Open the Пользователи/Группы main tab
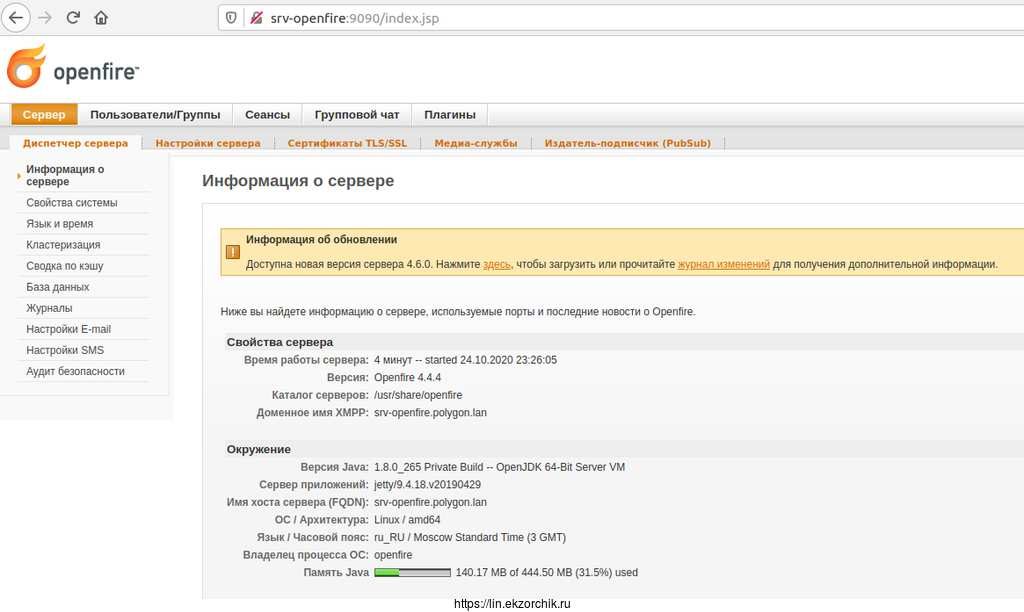 (155, 115)
